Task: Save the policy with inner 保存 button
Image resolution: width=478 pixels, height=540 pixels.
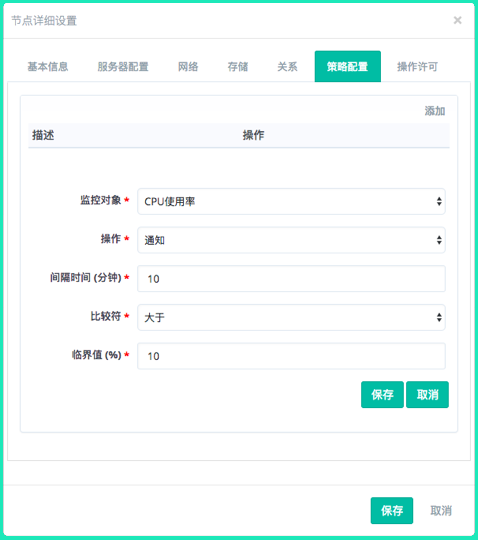Action: click(x=382, y=395)
